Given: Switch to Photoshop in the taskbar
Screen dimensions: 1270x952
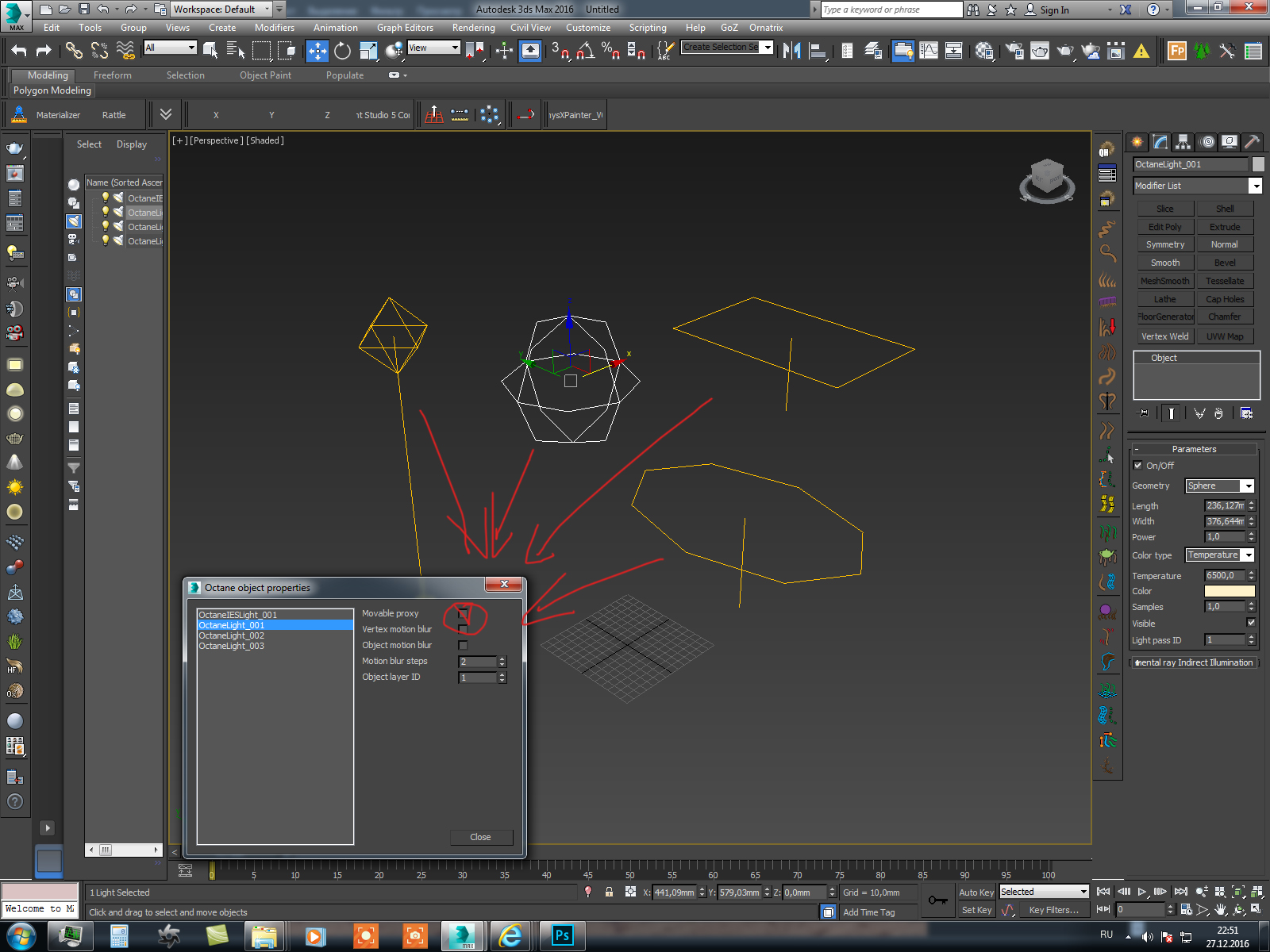Looking at the screenshot, I should click(x=562, y=936).
